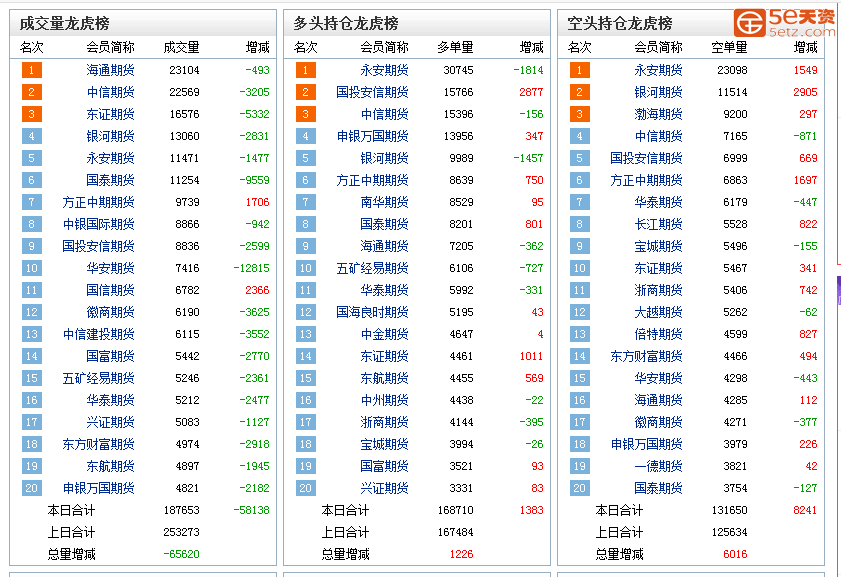This screenshot has height=577, width=841.
Task: Click 成交量 column header
Action: coord(181,48)
